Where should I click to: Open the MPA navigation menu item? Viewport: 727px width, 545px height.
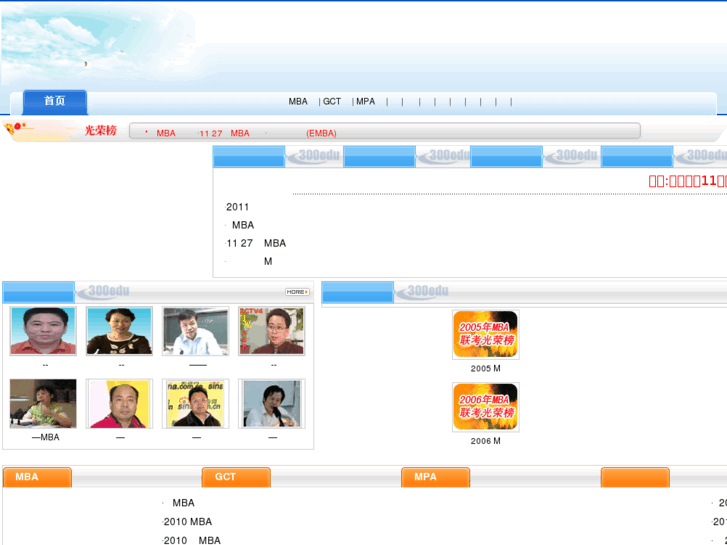365,102
